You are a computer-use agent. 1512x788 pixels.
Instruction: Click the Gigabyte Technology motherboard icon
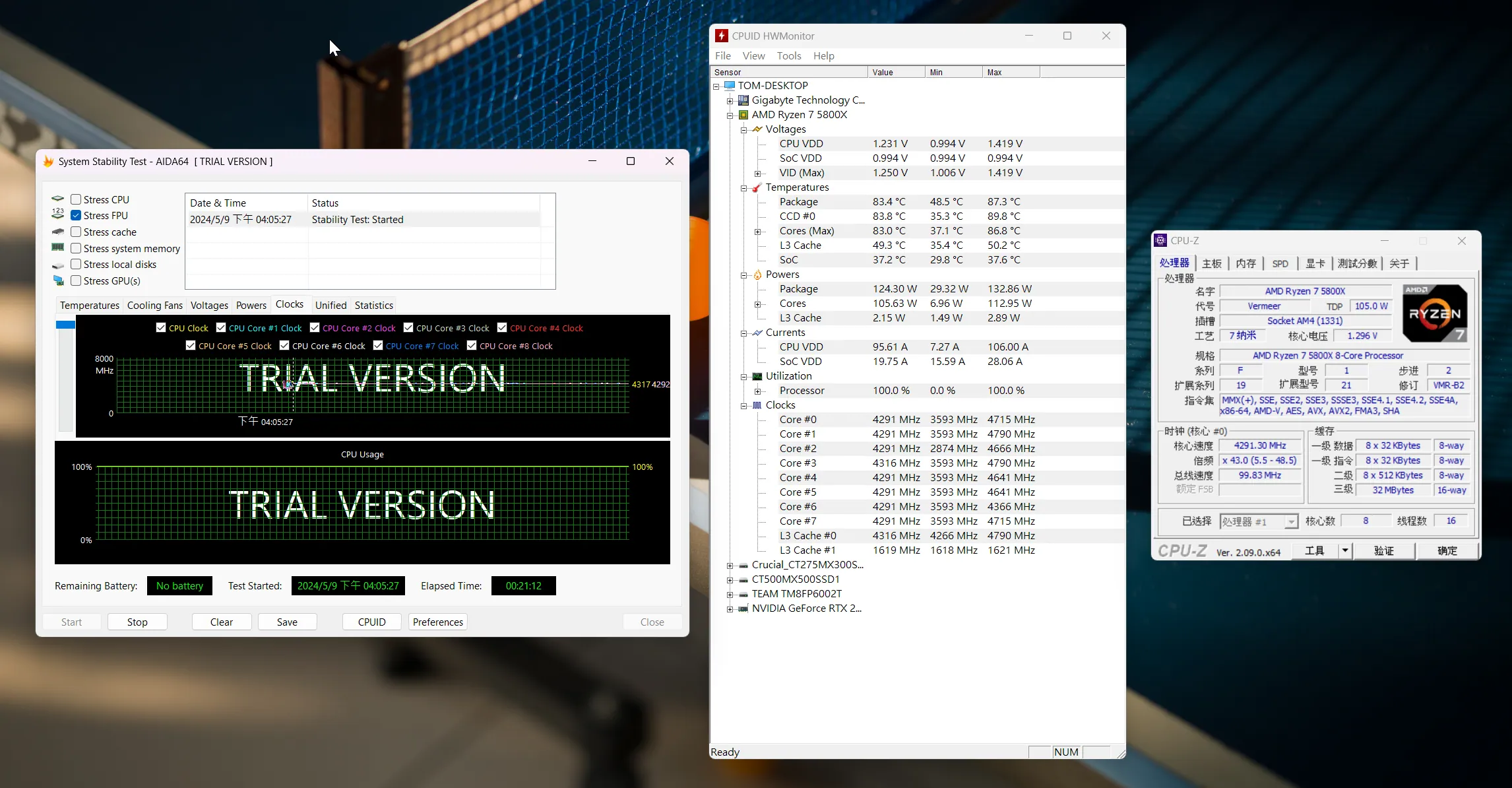[x=743, y=100]
